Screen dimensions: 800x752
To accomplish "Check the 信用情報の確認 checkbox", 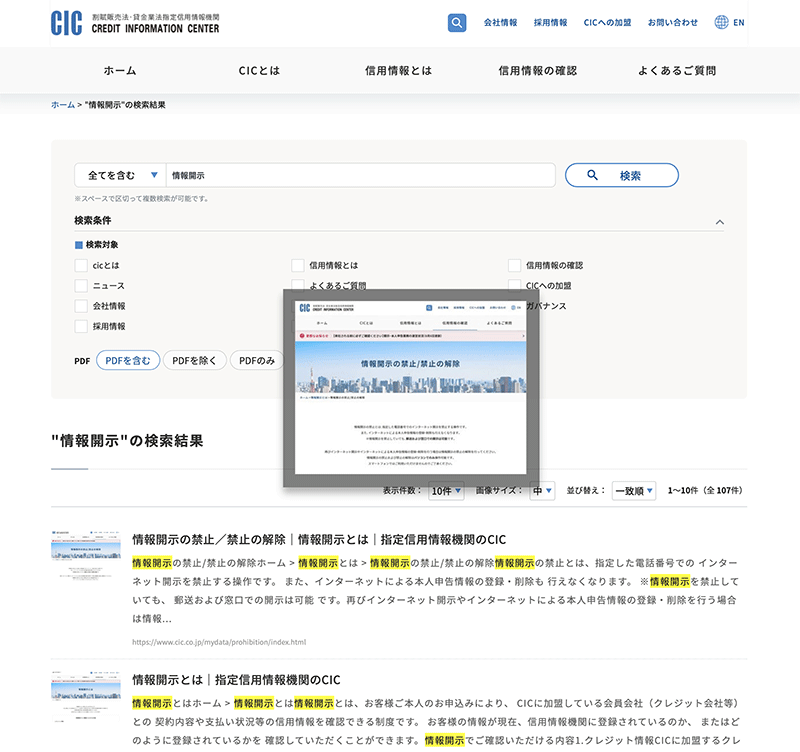I will tap(514, 265).
